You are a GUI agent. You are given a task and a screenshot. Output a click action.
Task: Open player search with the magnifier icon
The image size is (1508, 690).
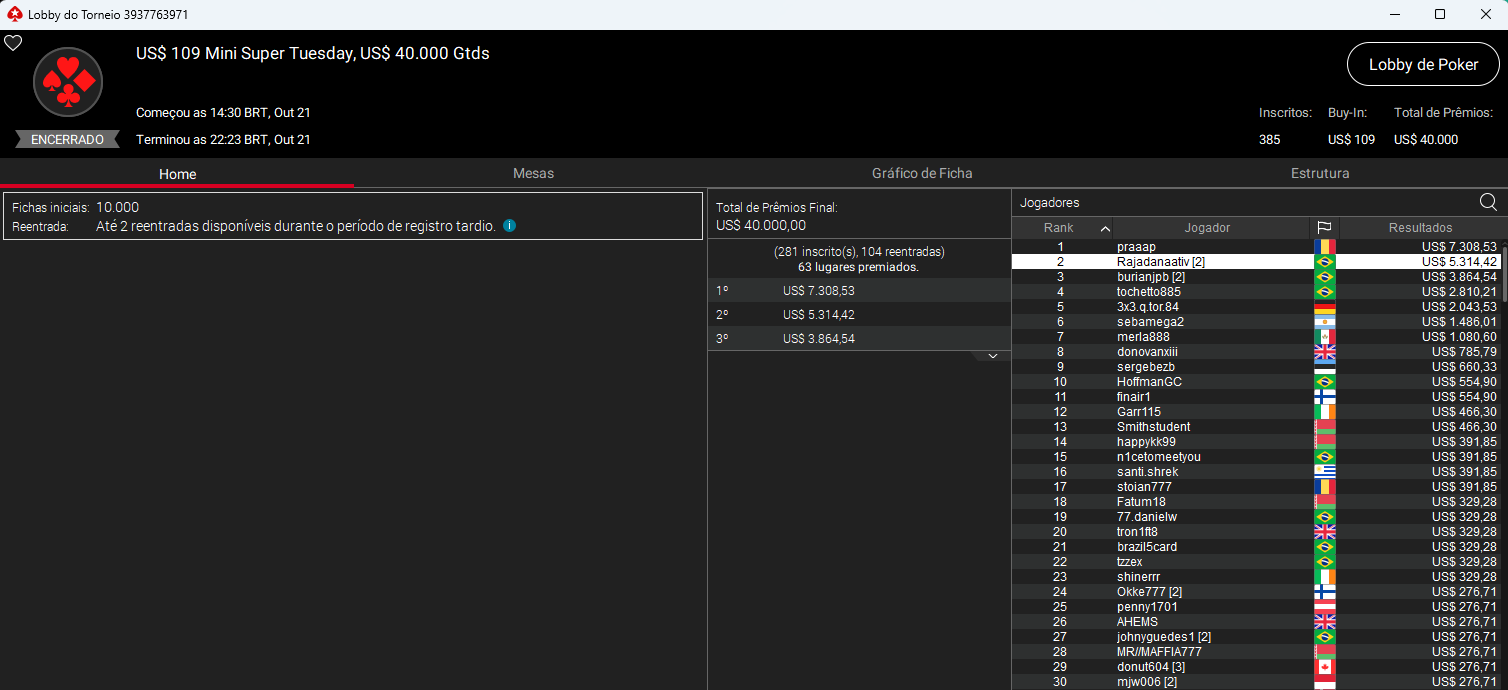tap(1488, 203)
